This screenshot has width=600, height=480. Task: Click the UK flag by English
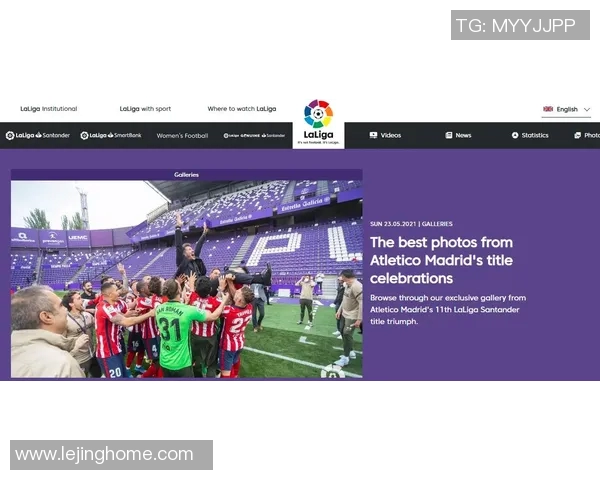coord(548,109)
